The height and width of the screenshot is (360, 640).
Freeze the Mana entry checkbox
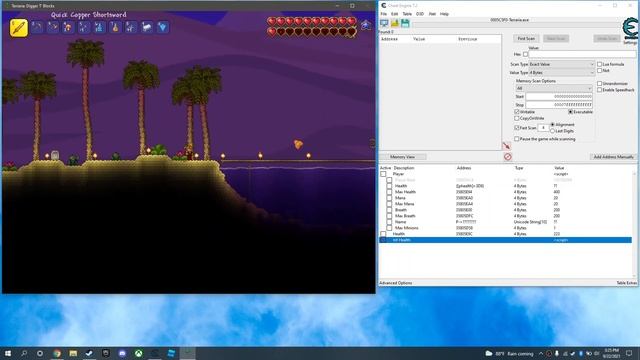coord(389,198)
